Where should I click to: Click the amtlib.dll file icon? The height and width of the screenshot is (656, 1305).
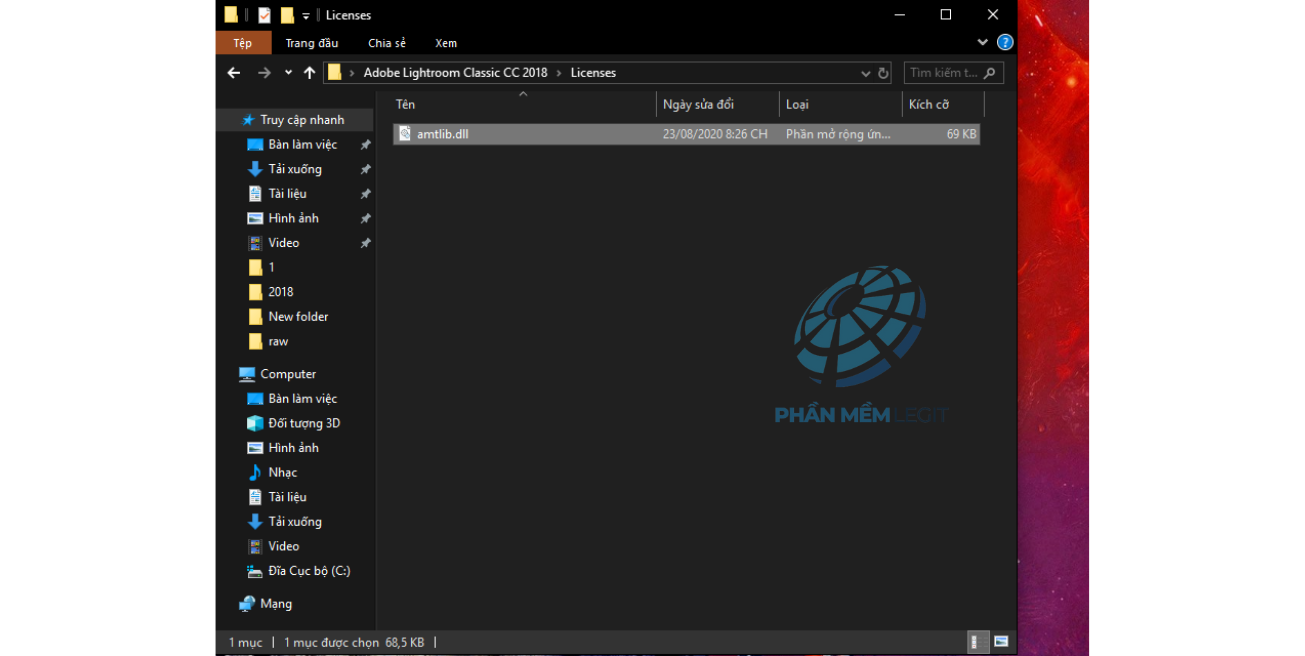(405, 134)
